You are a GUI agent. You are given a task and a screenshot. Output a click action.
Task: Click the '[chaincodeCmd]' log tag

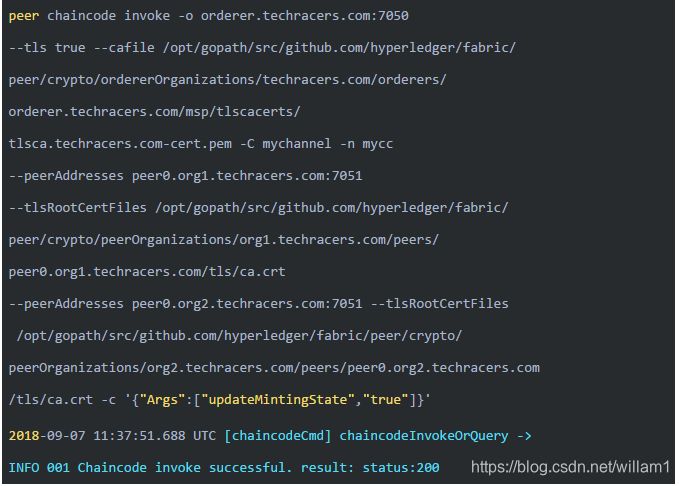tap(278, 436)
